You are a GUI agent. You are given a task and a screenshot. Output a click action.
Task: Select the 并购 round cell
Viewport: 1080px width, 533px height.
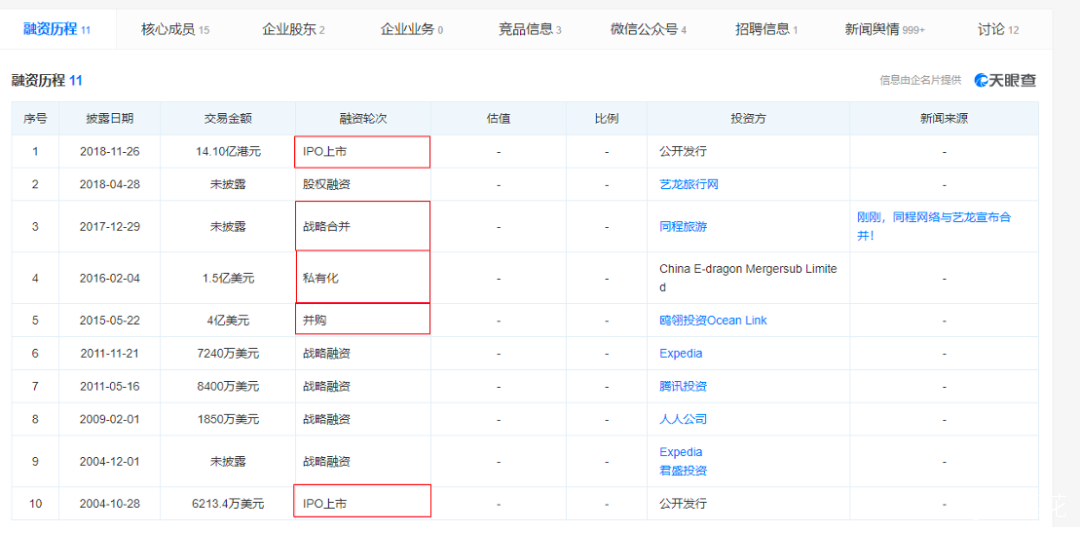click(x=363, y=319)
